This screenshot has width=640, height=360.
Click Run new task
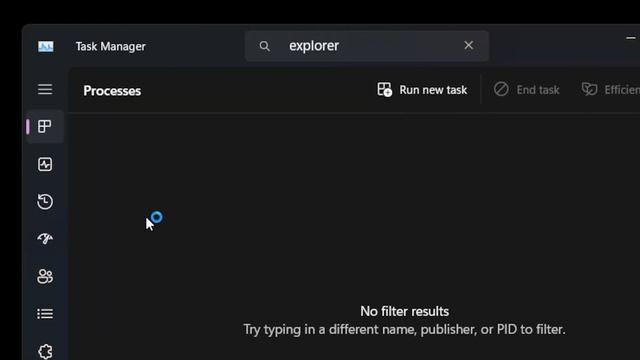pos(422,90)
